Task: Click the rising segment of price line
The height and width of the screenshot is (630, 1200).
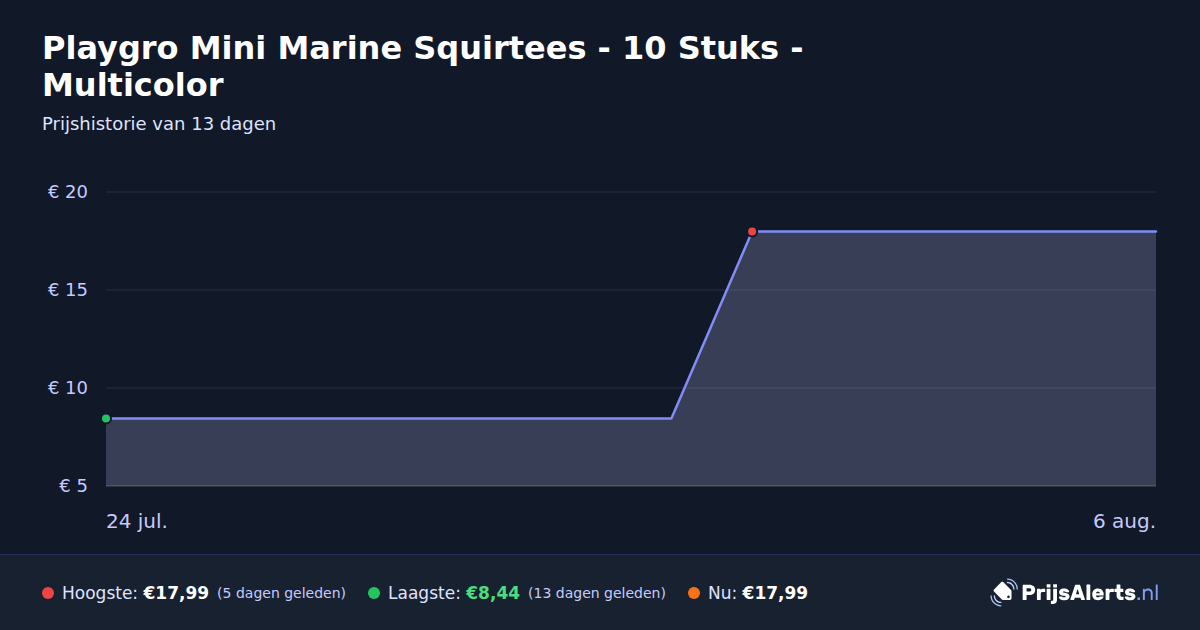Action: pyautogui.click(x=711, y=325)
